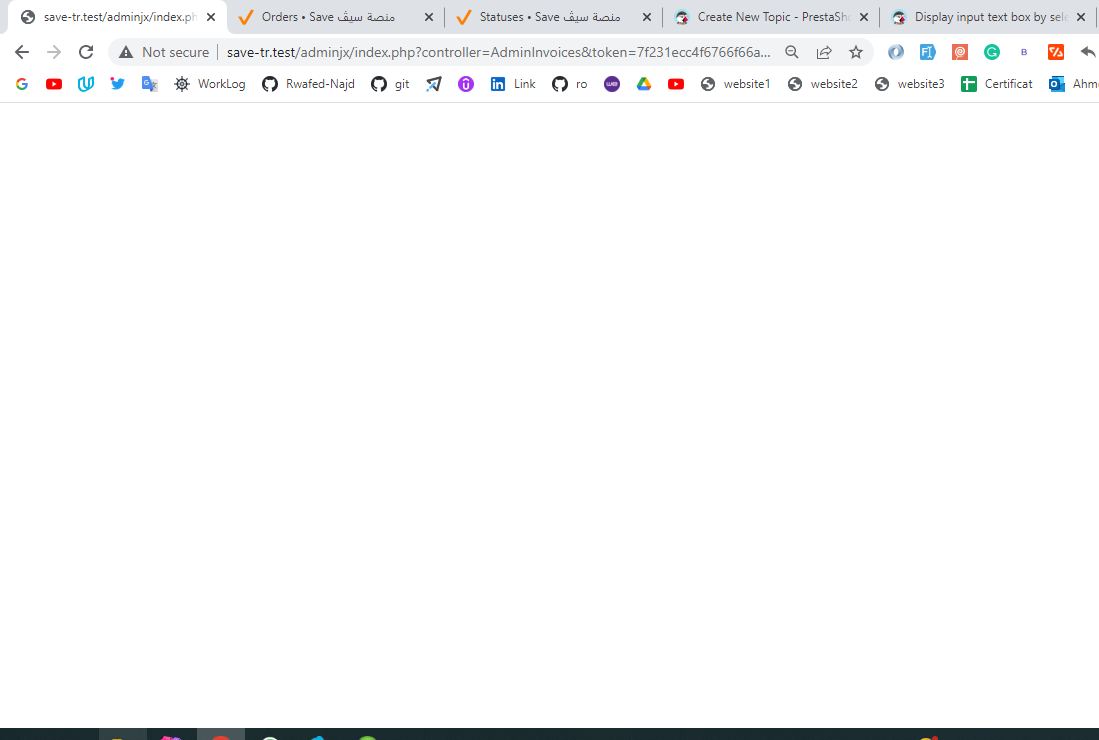Focus the address bar URL field
Viewport: 1099px width, 740px height.
point(498,52)
